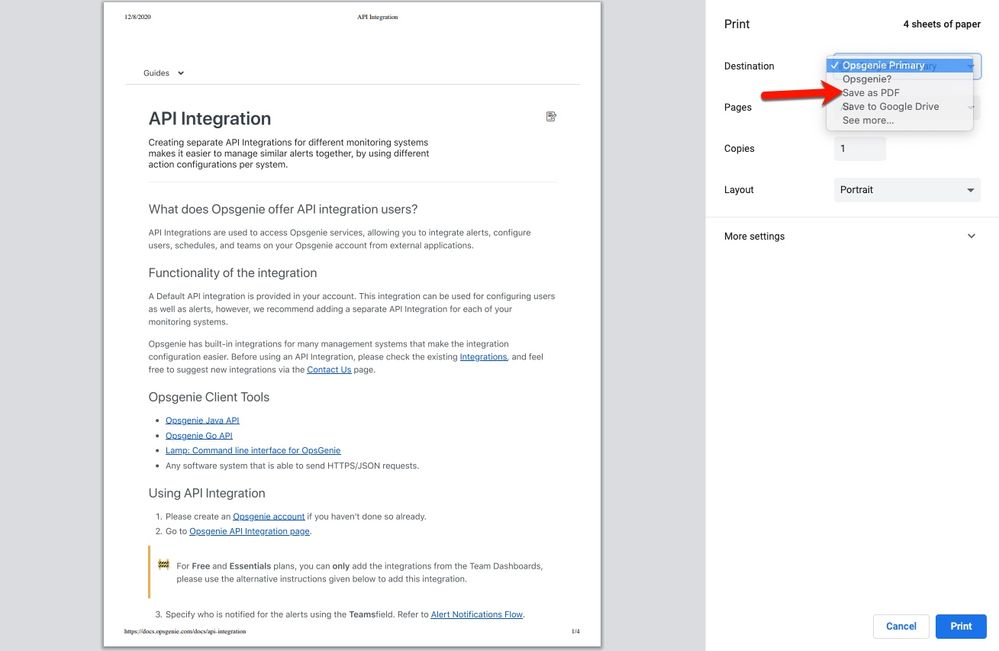
Task: Click '4 sheets of paper' text
Action: (x=942, y=24)
